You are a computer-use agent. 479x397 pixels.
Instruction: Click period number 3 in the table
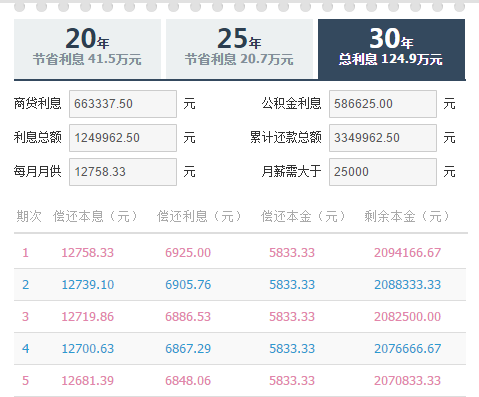coord(25,317)
